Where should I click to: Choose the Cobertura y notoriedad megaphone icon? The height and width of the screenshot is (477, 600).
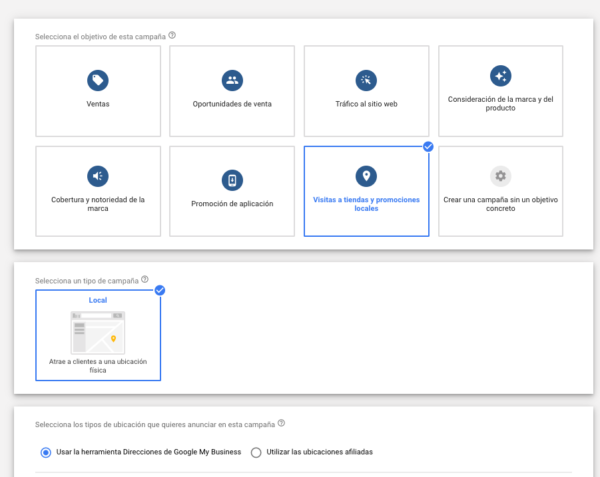98,176
